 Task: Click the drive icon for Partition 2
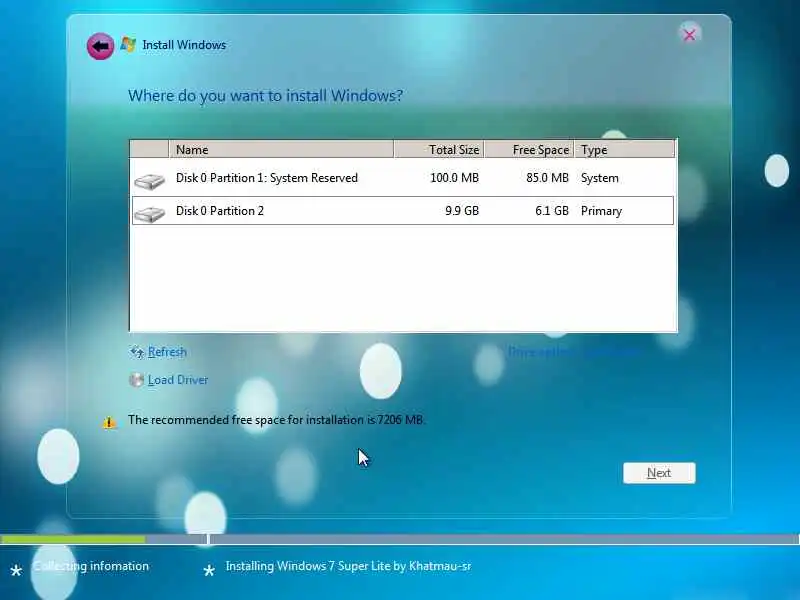[x=149, y=214]
